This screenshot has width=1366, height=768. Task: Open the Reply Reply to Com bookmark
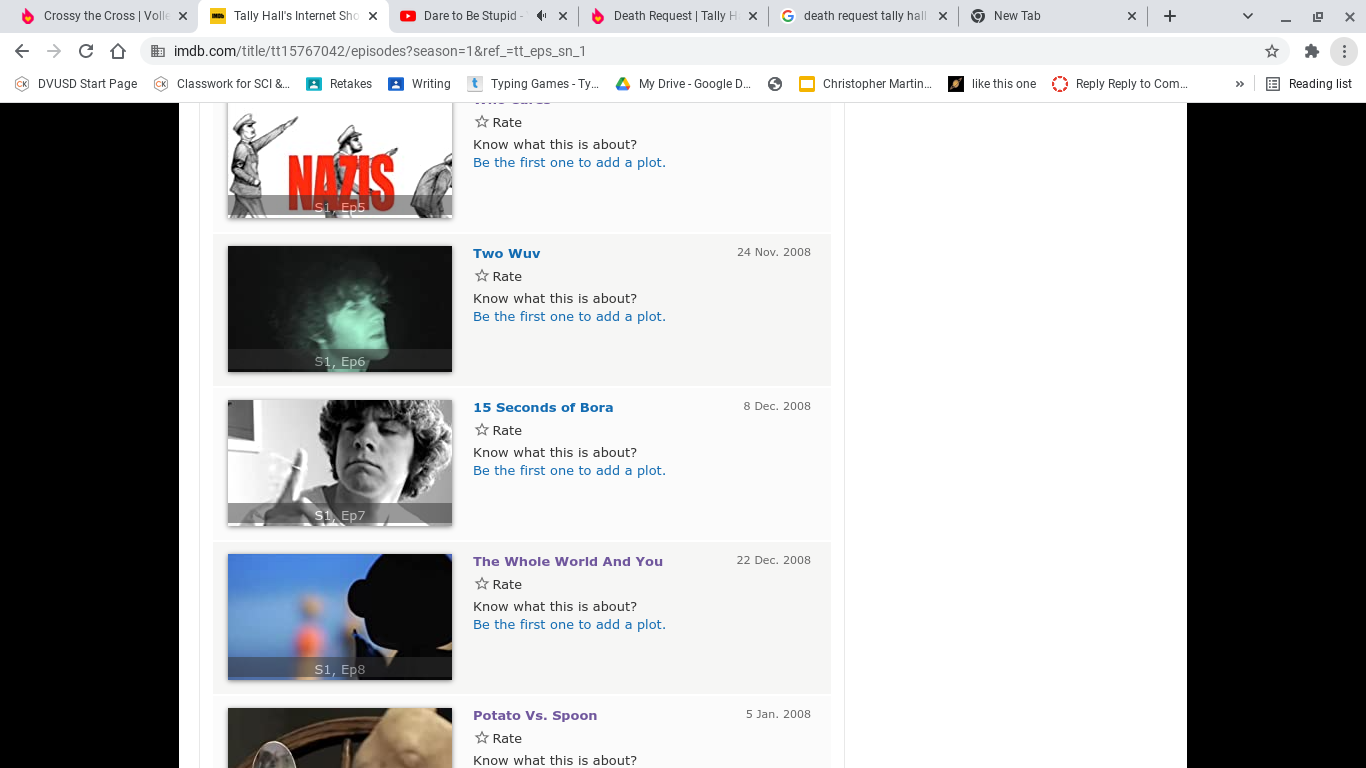pos(1120,84)
